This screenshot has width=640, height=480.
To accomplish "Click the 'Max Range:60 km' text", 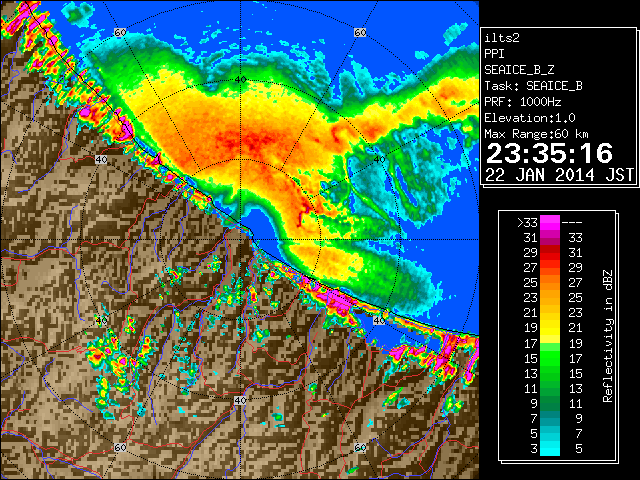I will (x=536, y=134).
